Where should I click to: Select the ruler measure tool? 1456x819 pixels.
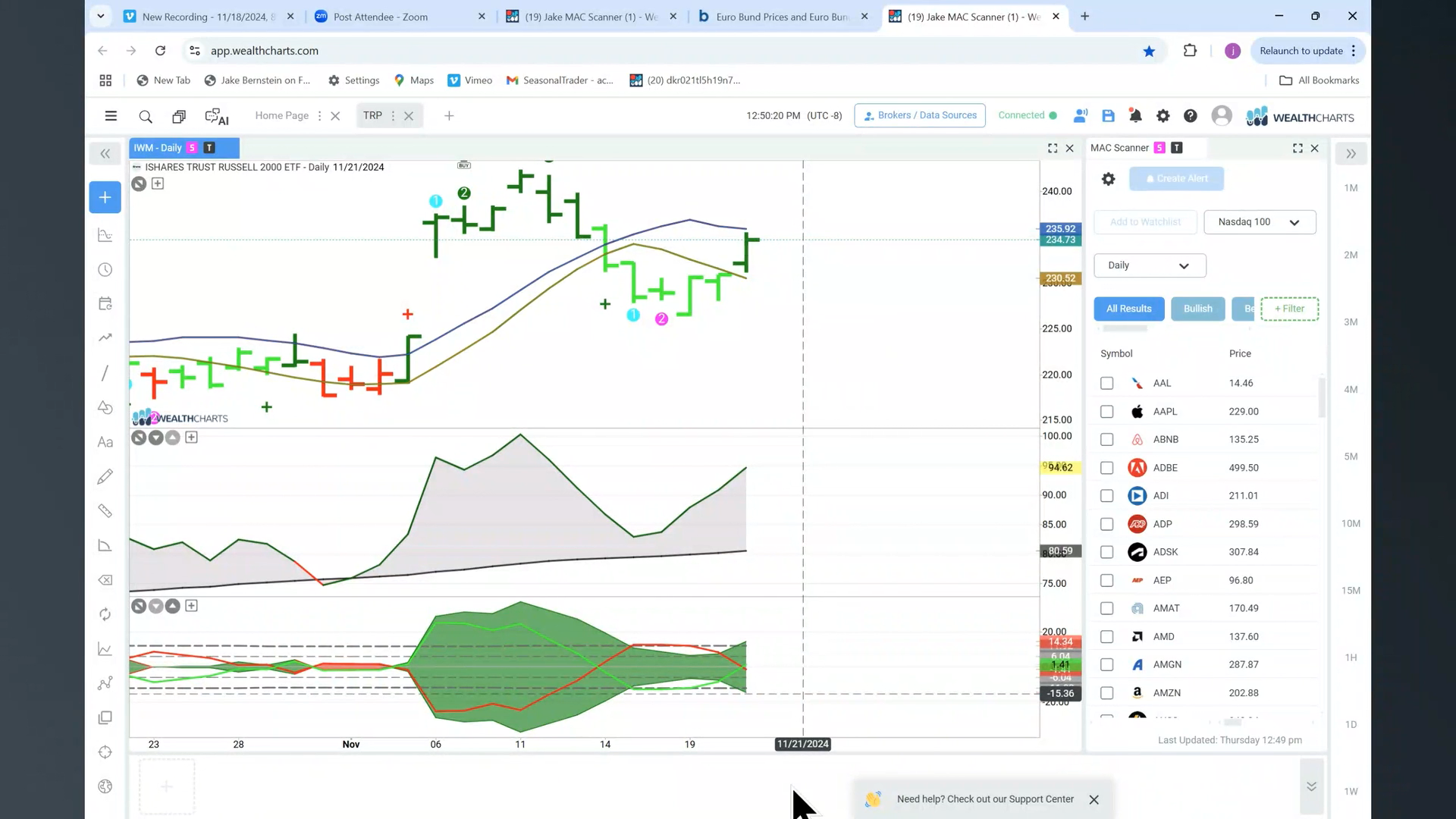(x=105, y=511)
